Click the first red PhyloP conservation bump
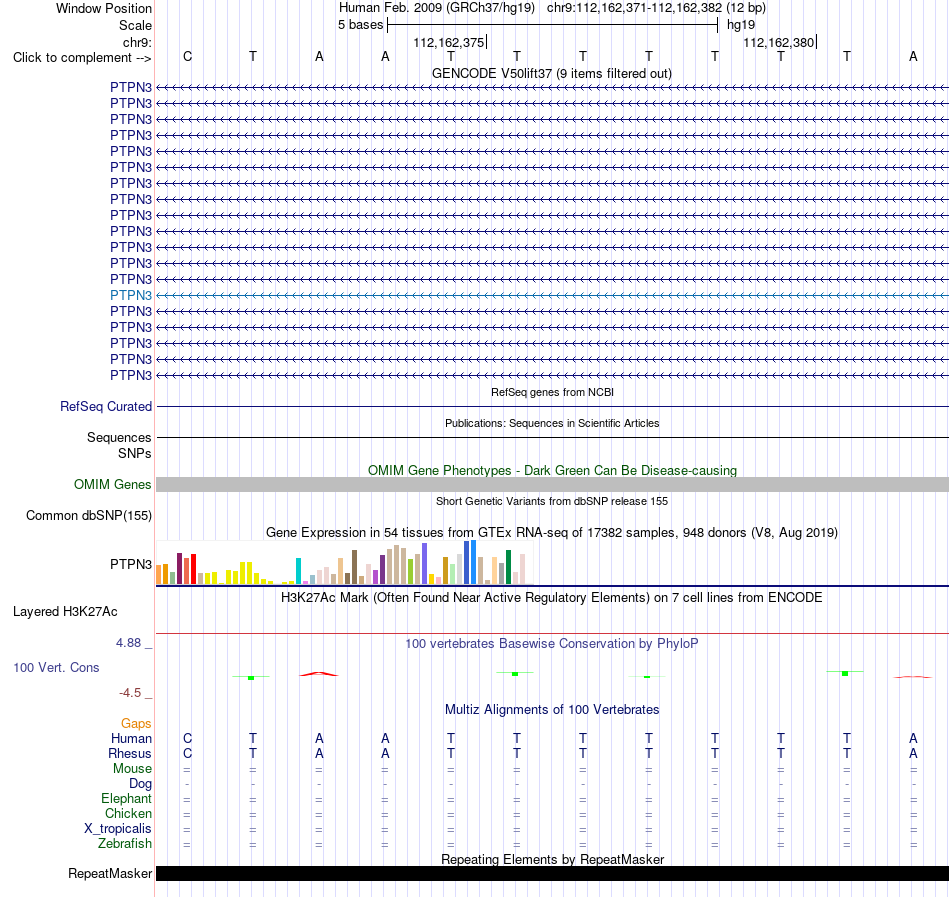Image resolution: width=950 pixels, height=897 pixels. (319, 674)
